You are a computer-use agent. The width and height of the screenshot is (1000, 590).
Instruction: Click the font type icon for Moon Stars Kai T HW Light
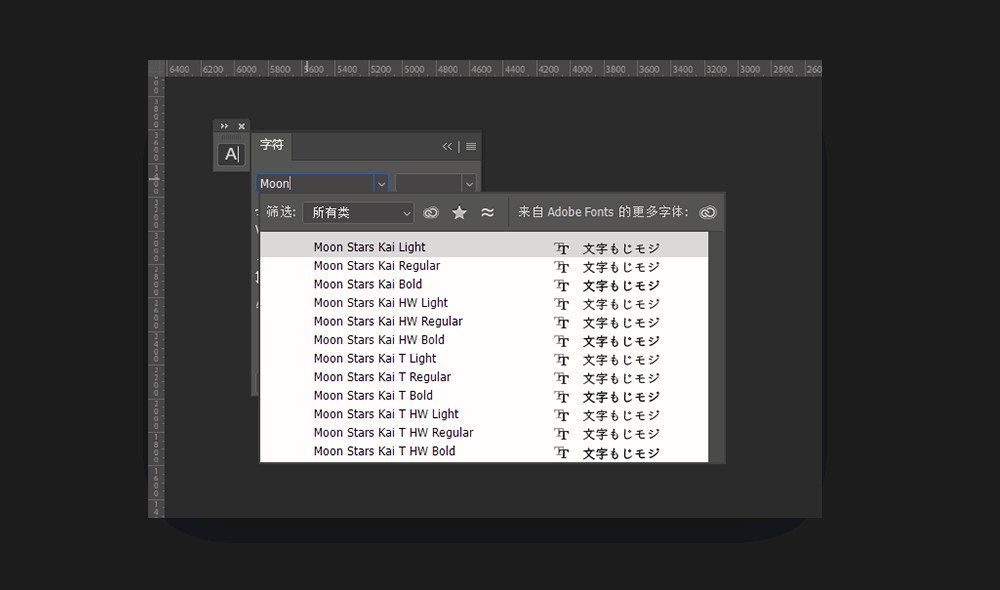[x=561, y=415]
